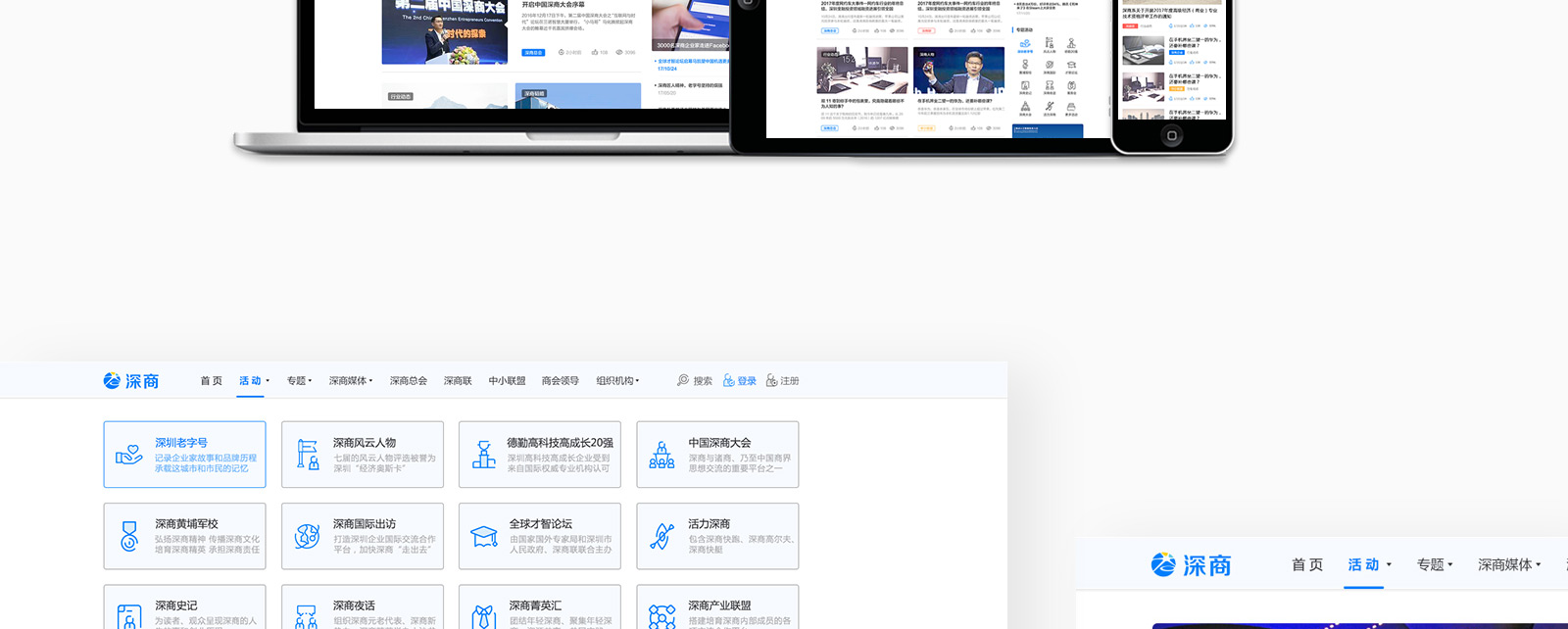
Task: Click the medal icon on the 深商黄埔军校 card
Action: tap(129, 536)
